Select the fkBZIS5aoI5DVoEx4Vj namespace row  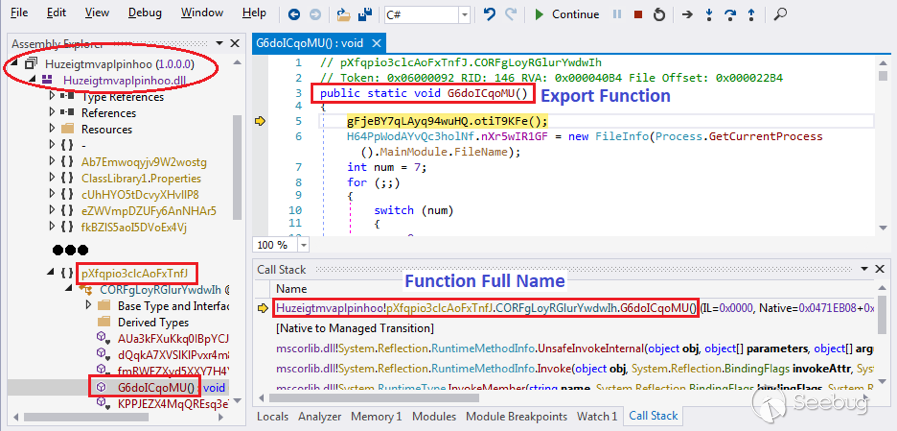(134, 227)
